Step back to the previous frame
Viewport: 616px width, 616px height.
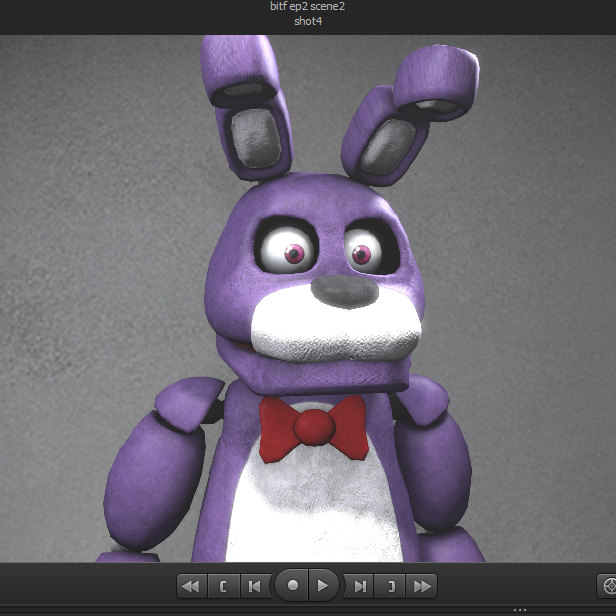pyautogui.click(x=254, y=586)
